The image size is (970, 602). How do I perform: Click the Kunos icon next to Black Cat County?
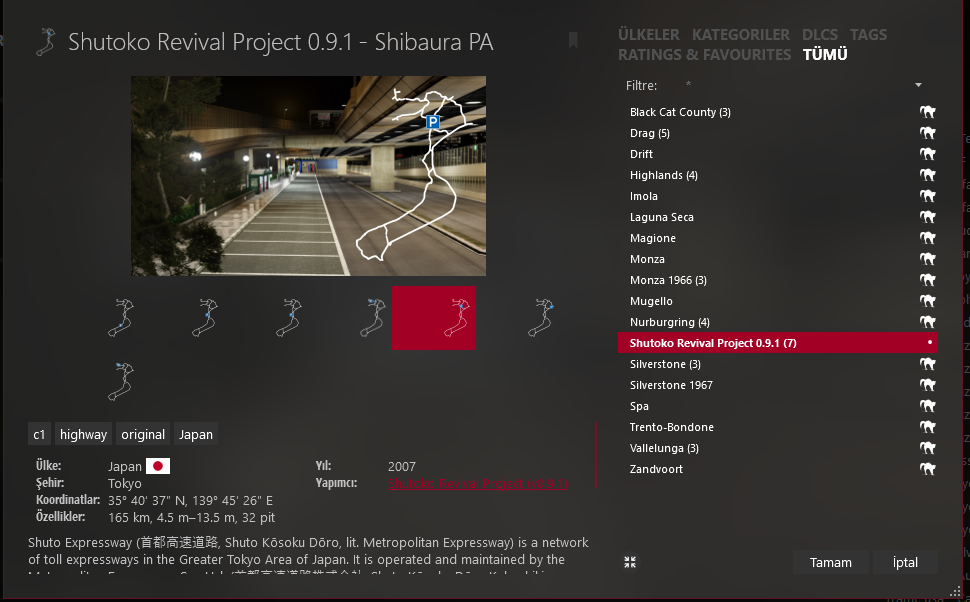[x=927, y=112]
